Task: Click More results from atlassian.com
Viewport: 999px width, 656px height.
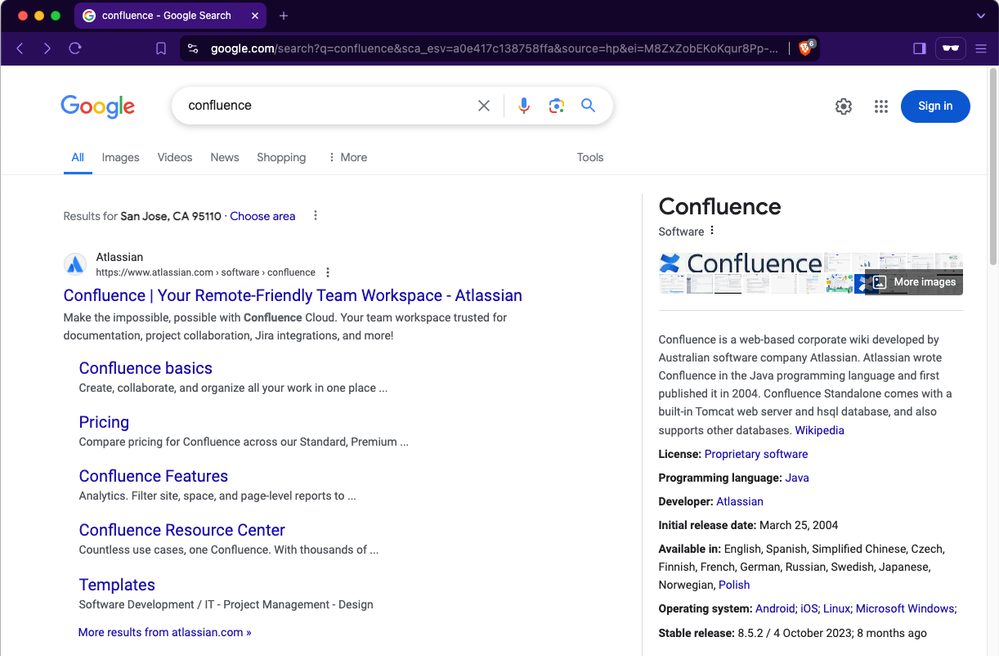Action: [164, 632]
